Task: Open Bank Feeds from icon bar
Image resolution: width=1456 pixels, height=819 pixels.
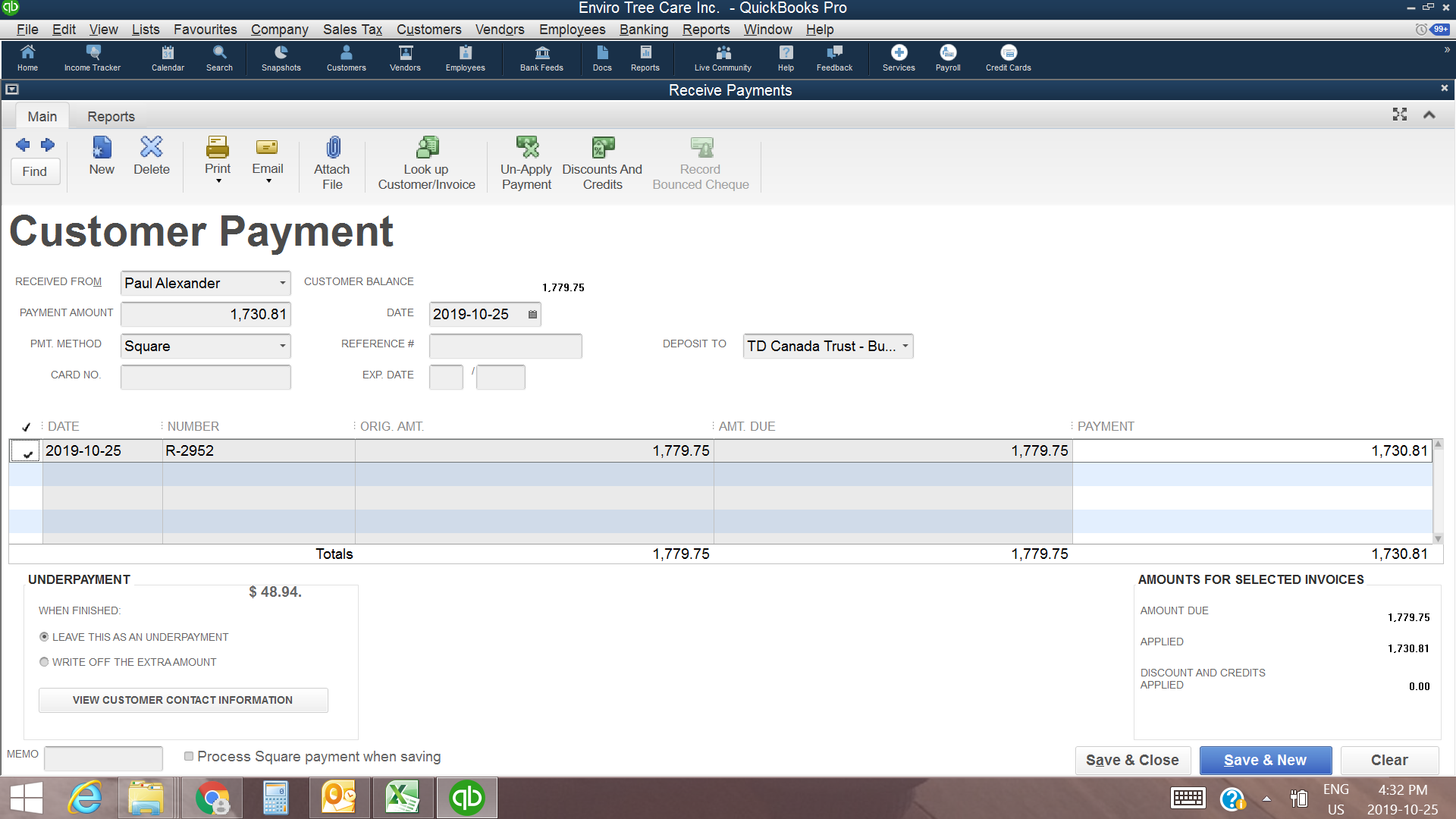Action: click(x=541, y=58)
